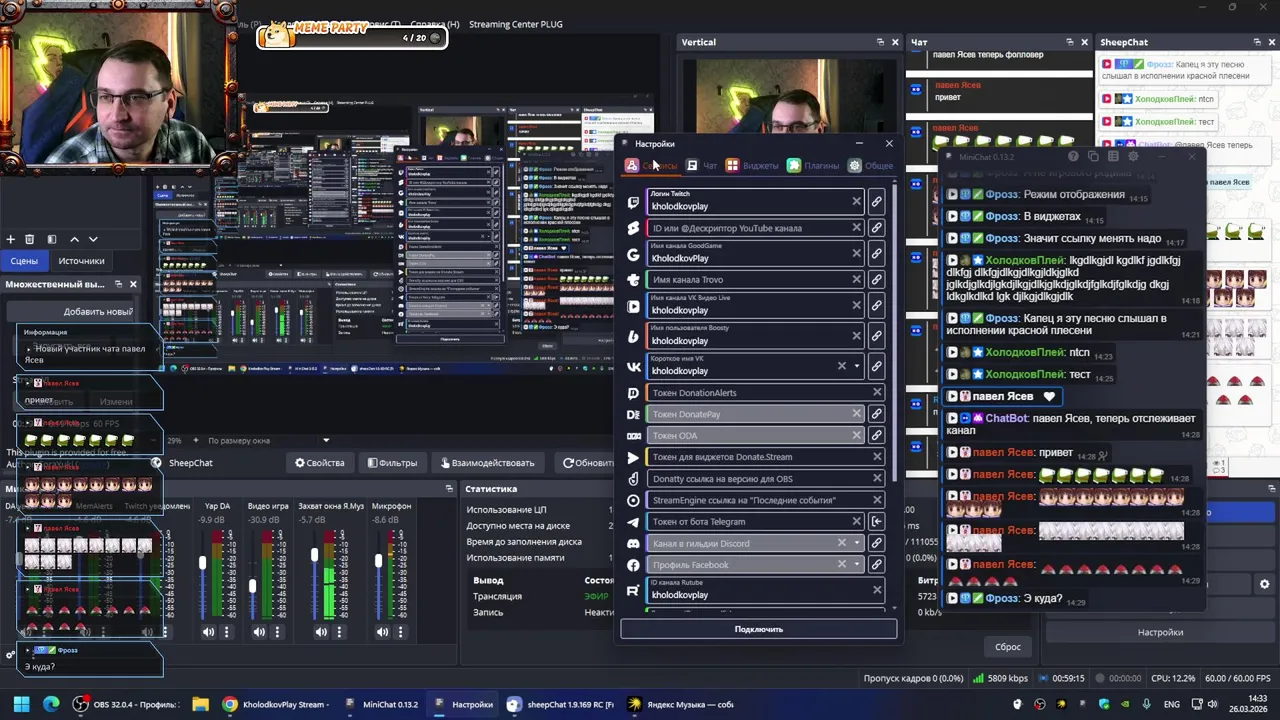Click MiniChat list view icon
Viewport: 1280px width, 720px height.
click(1113, 157)
